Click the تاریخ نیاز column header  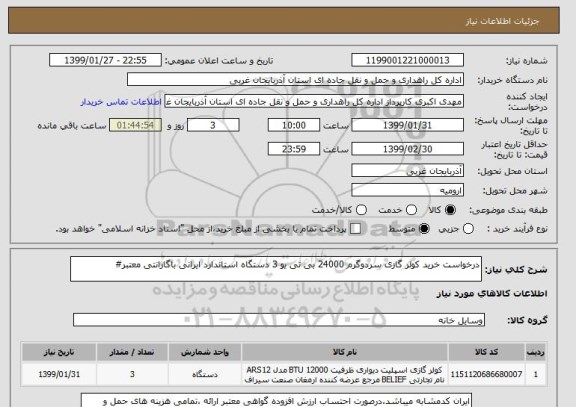59,352
